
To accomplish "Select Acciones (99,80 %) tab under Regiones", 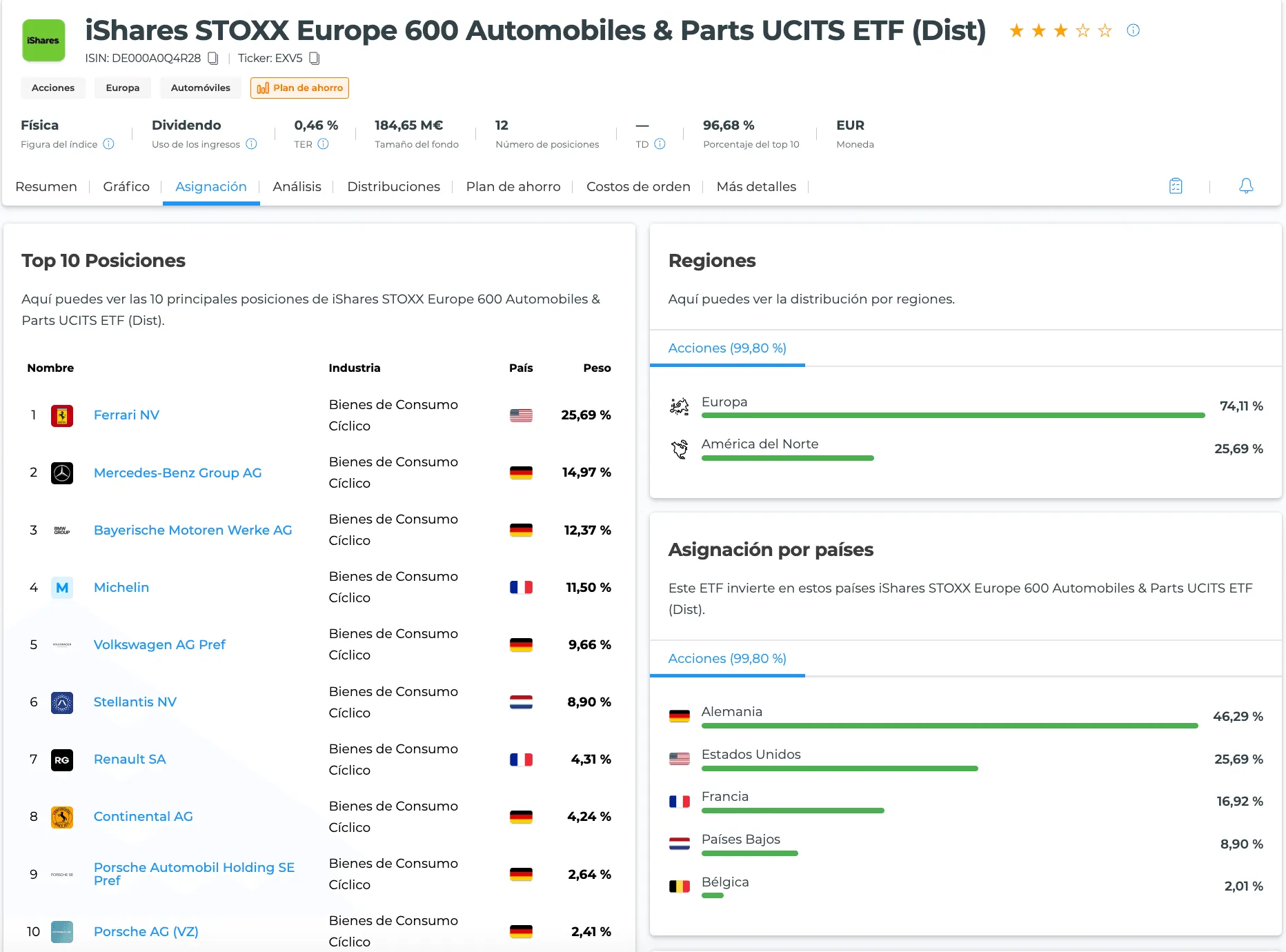I will [727, 348].
